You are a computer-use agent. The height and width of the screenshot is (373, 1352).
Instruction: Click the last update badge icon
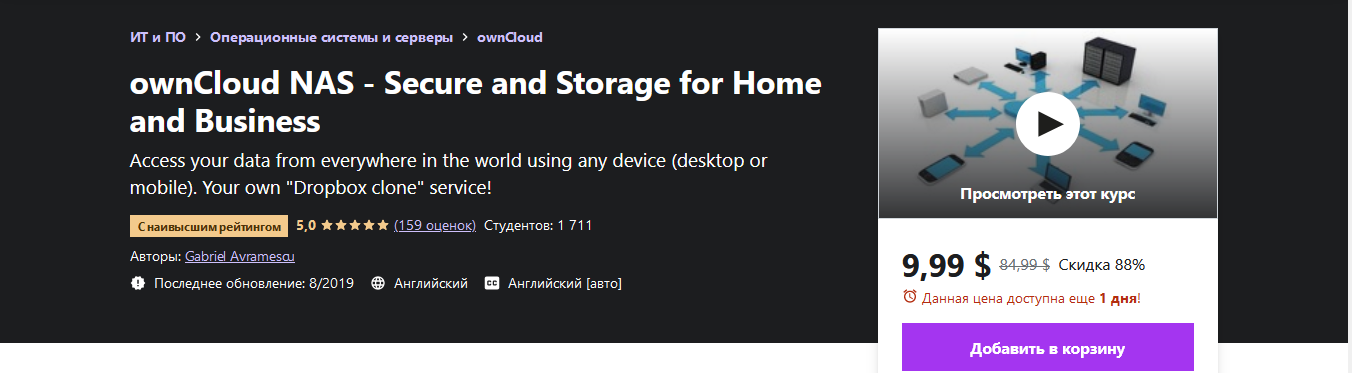(x=138, y=284)
